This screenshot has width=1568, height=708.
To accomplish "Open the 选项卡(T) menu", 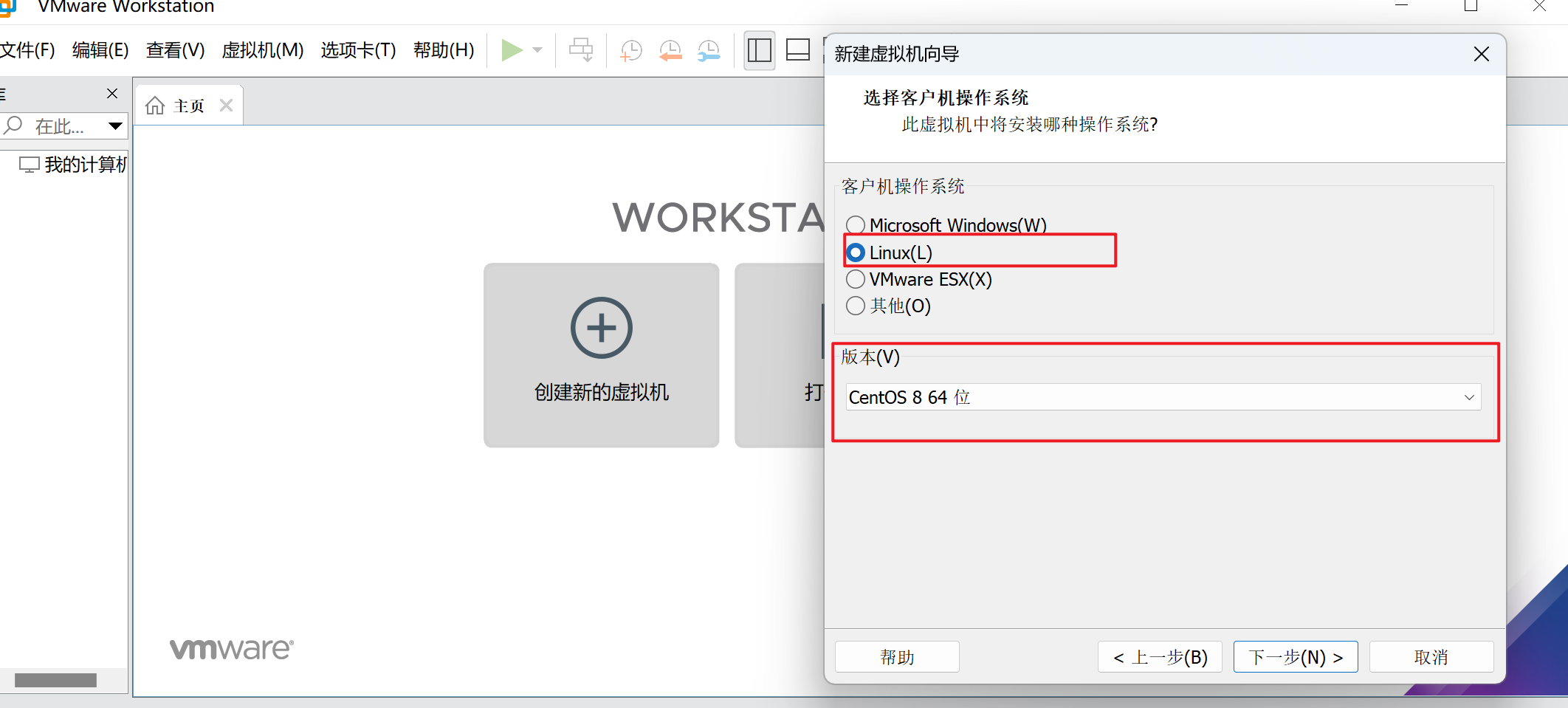I will pos(358,50).
